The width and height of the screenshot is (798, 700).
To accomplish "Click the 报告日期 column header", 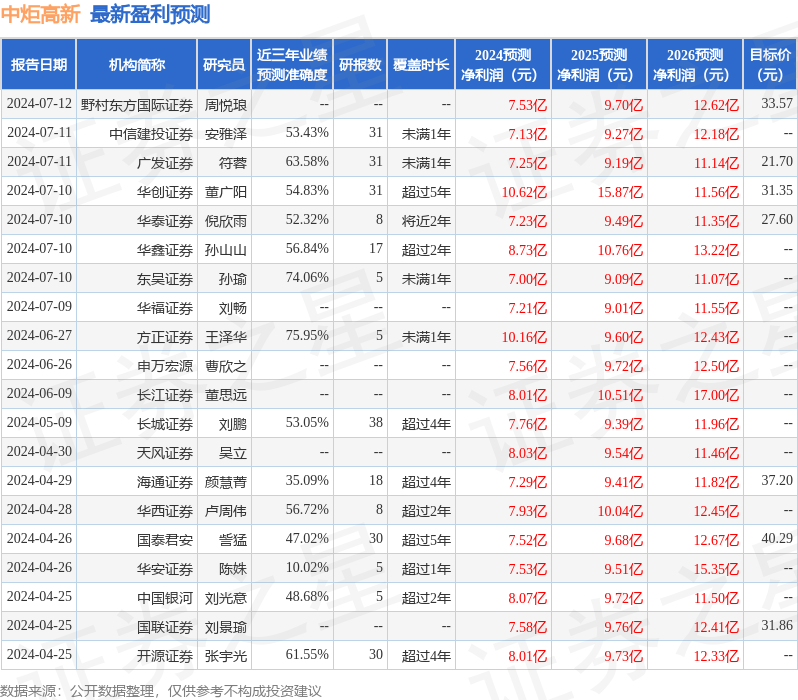I will coord(39,65).
